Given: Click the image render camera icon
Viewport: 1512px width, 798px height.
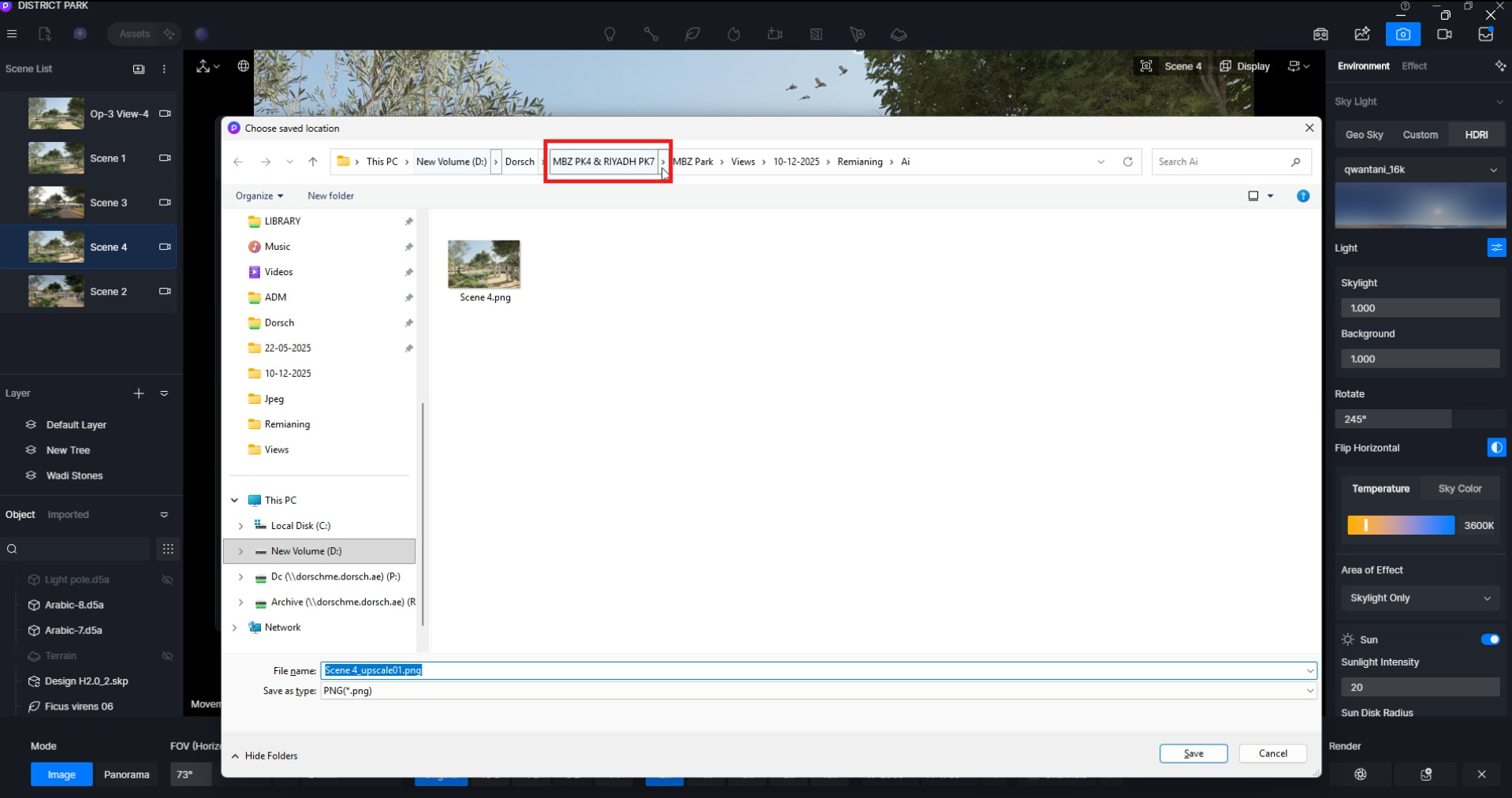Looking at the screenshot, I should [1402, 34].
